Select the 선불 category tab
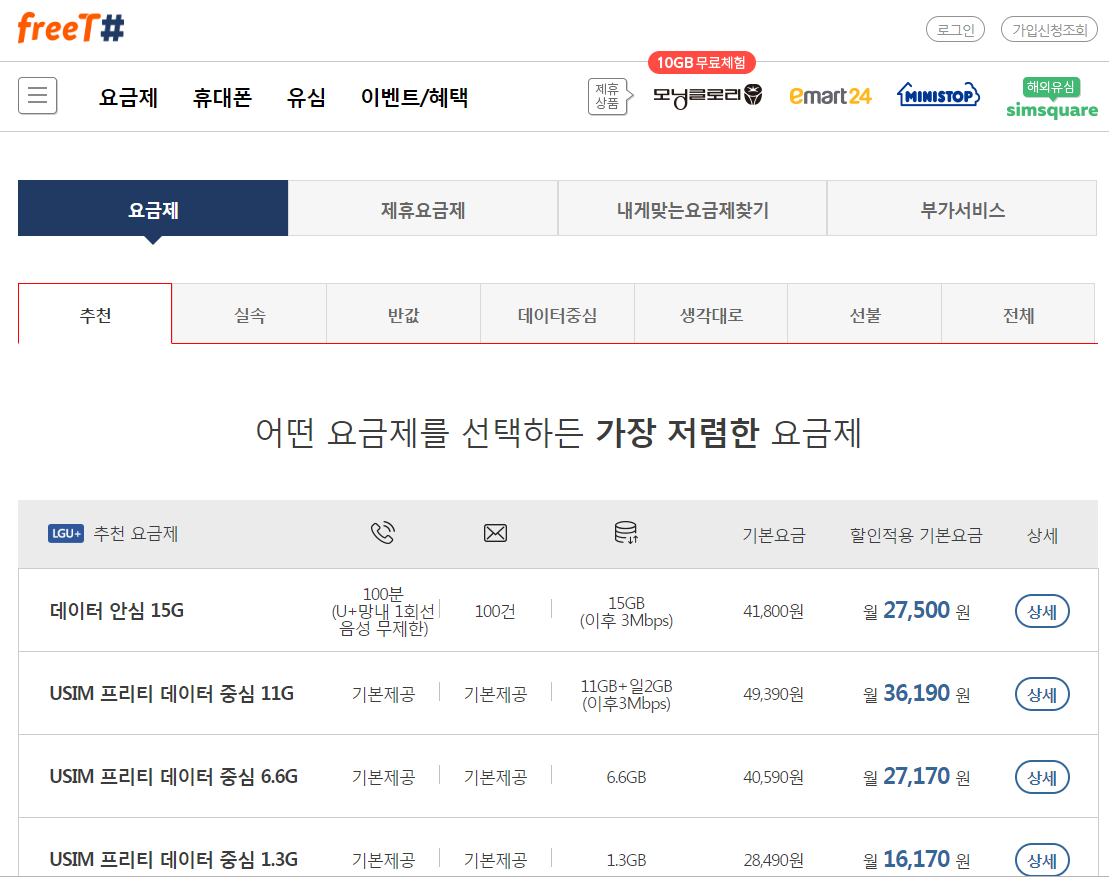The image size is (1109, 883). pos(864,314)
